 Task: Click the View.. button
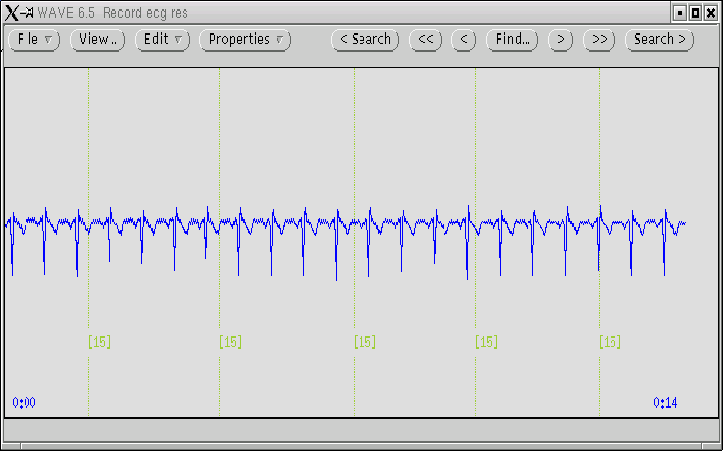point(97,40)
